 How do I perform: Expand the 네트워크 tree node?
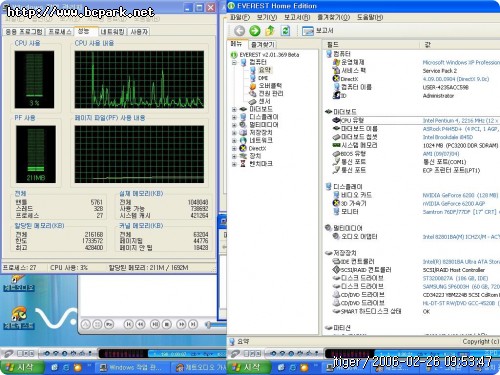(234, 141)
